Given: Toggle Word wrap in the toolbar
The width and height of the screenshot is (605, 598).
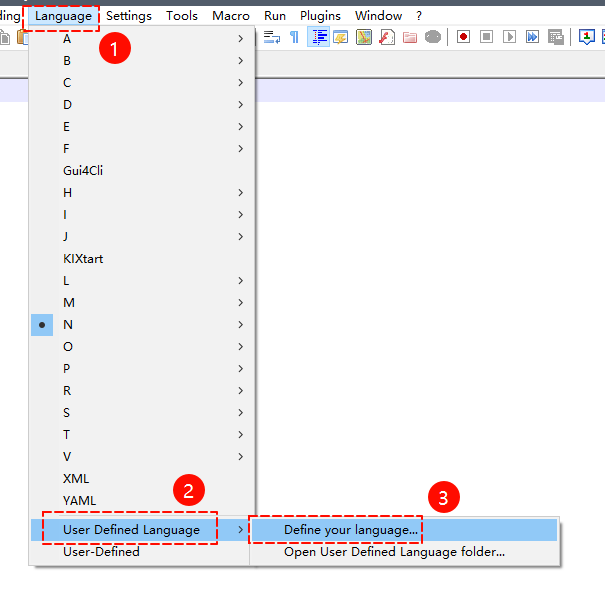Looking at the screenshot, I should point(272,37).
